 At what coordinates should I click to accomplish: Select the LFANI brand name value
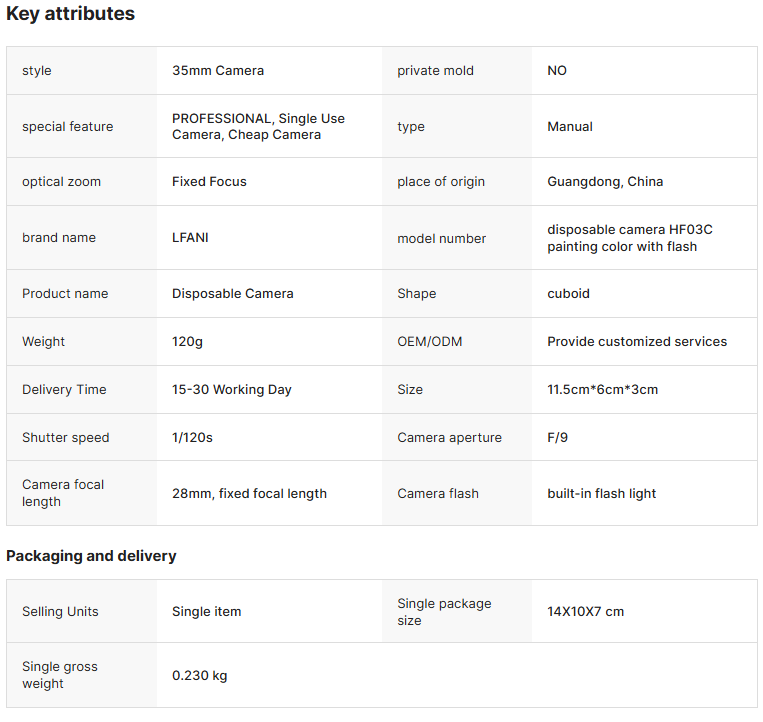point(190,237)
